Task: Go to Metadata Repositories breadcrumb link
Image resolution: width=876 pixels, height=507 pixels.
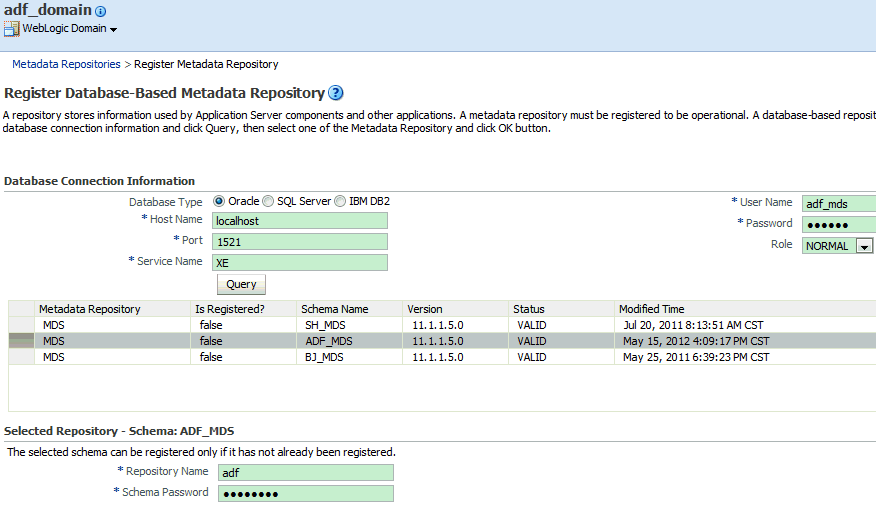Action: [x=66, y=64]
